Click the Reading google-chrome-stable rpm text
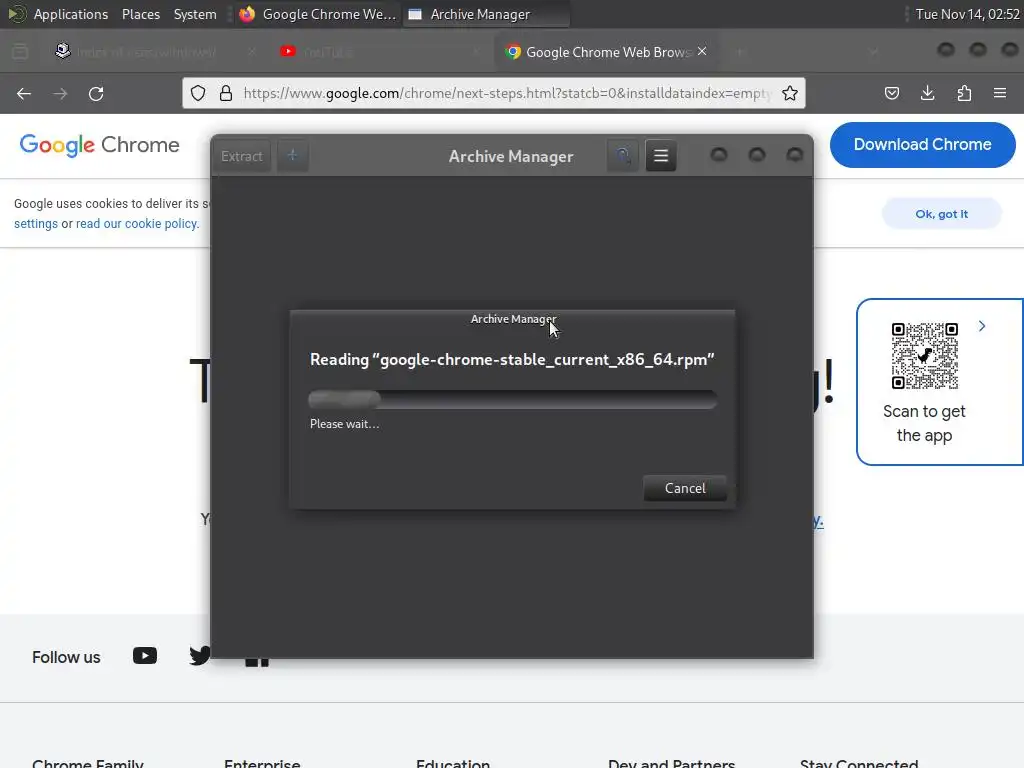Viewport: 1024px width, 768px height. [512, 360]
